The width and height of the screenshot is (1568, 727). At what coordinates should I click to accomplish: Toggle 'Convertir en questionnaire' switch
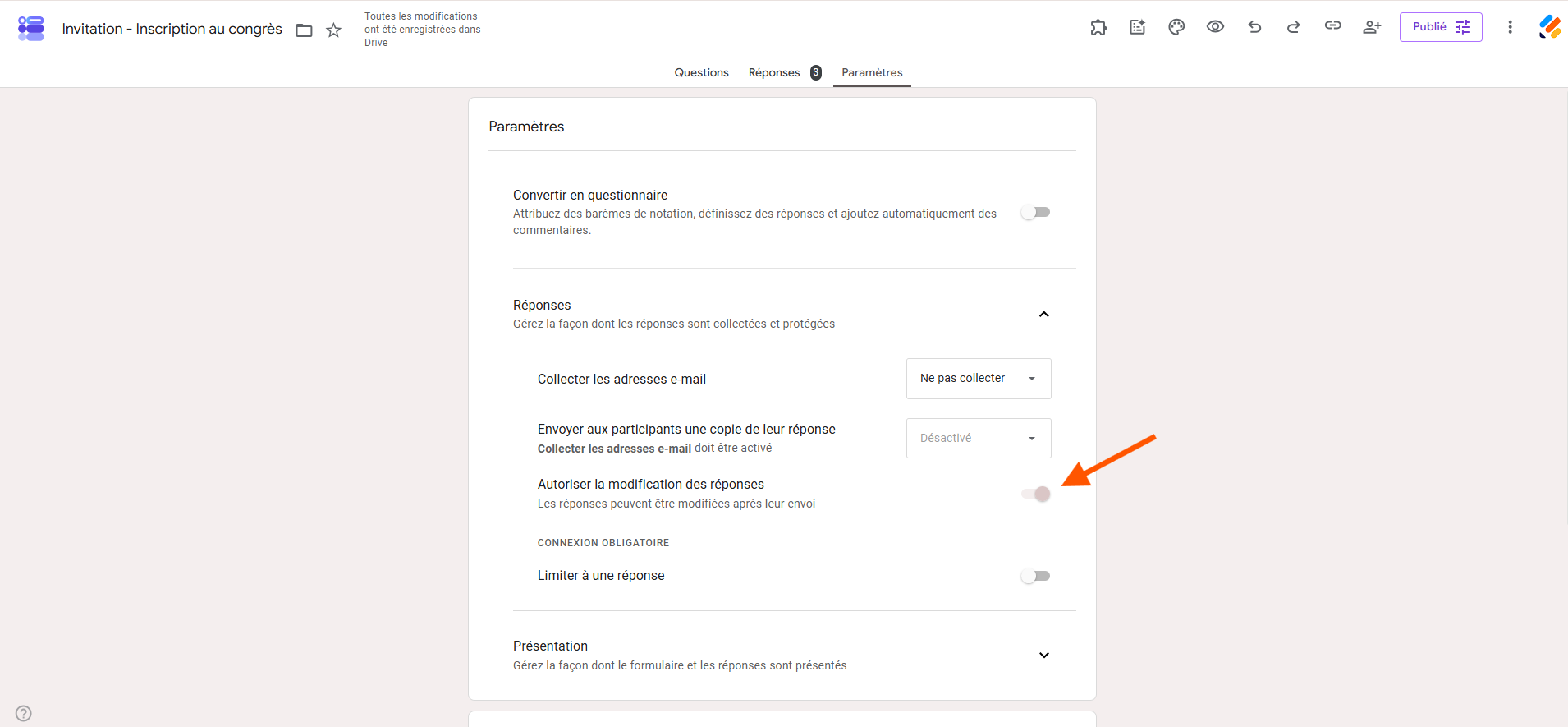tap(1035, 213)
